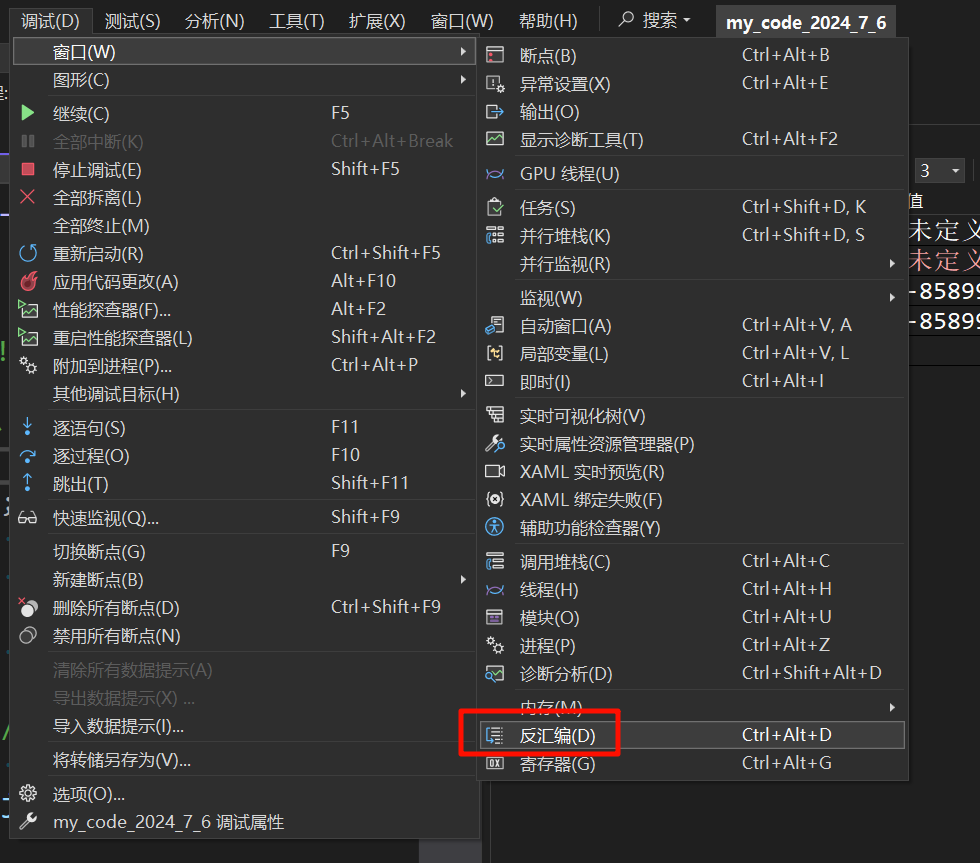Open the dropdown showing value 3
980x863 pixels.
pyautogui.click(x=955, y=171)
